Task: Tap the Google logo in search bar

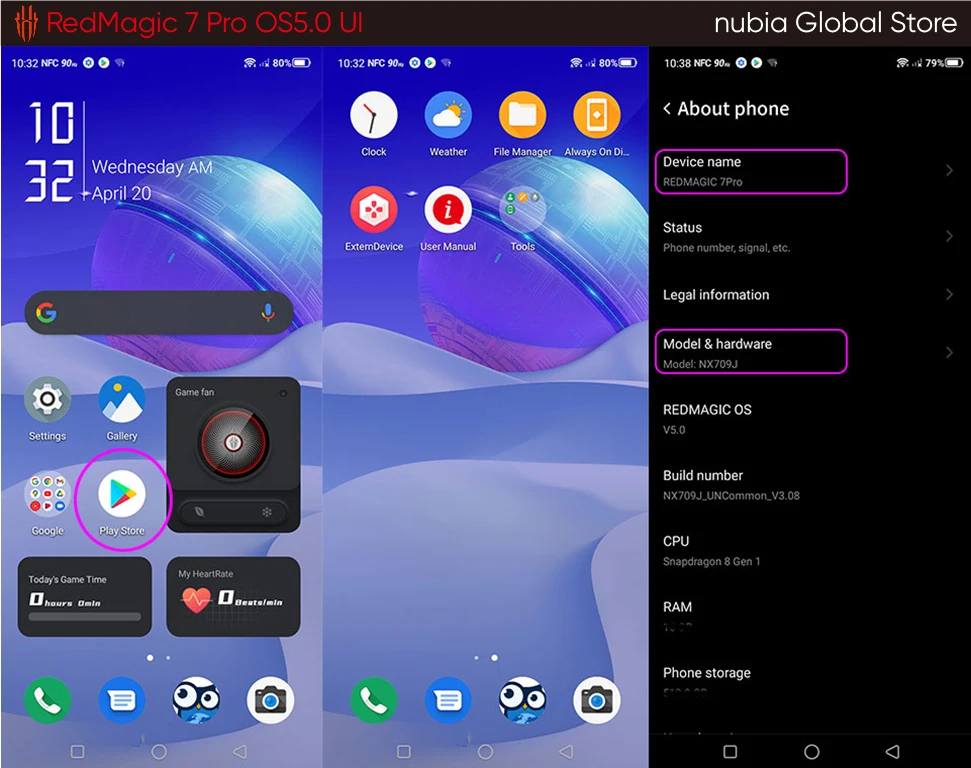Action: pos(46,313)
